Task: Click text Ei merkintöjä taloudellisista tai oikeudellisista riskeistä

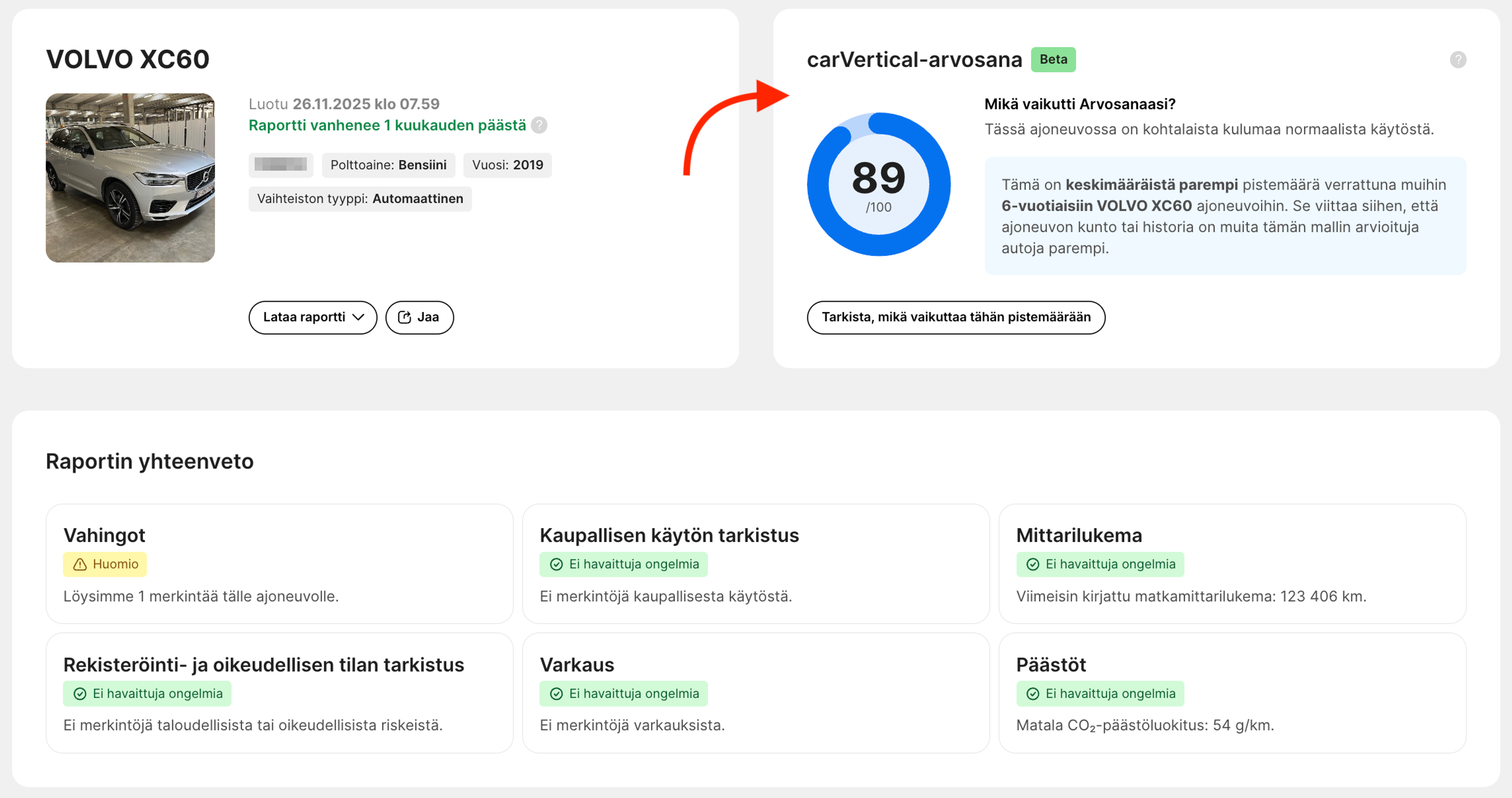Action: tap(253, 726)
